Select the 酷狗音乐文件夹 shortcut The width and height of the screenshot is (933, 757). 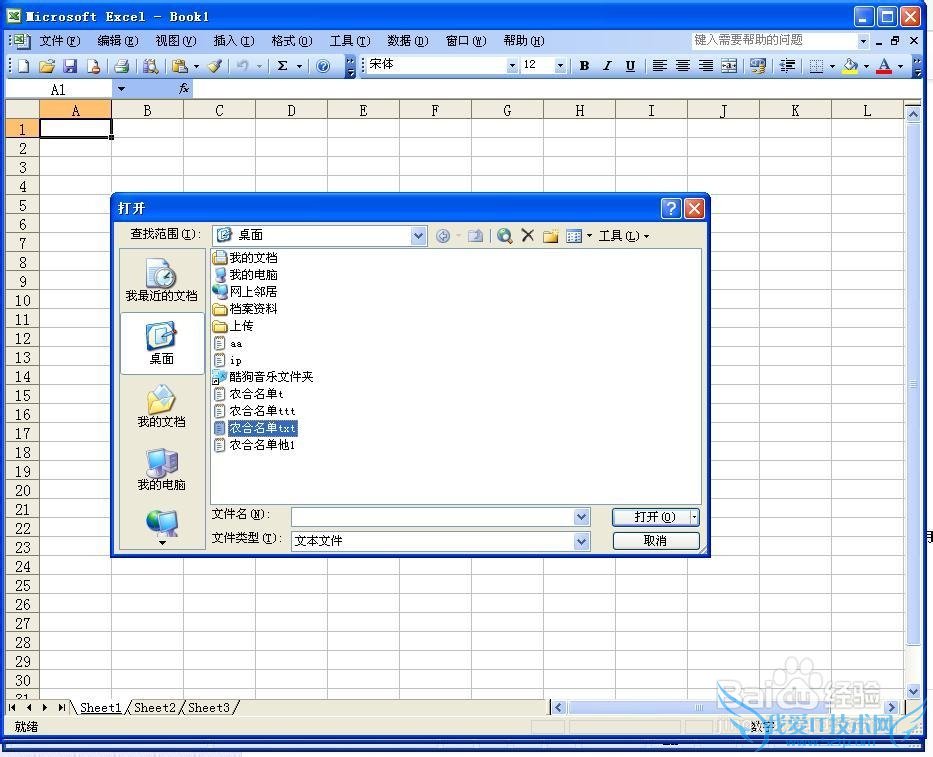(x=263, y=377)
